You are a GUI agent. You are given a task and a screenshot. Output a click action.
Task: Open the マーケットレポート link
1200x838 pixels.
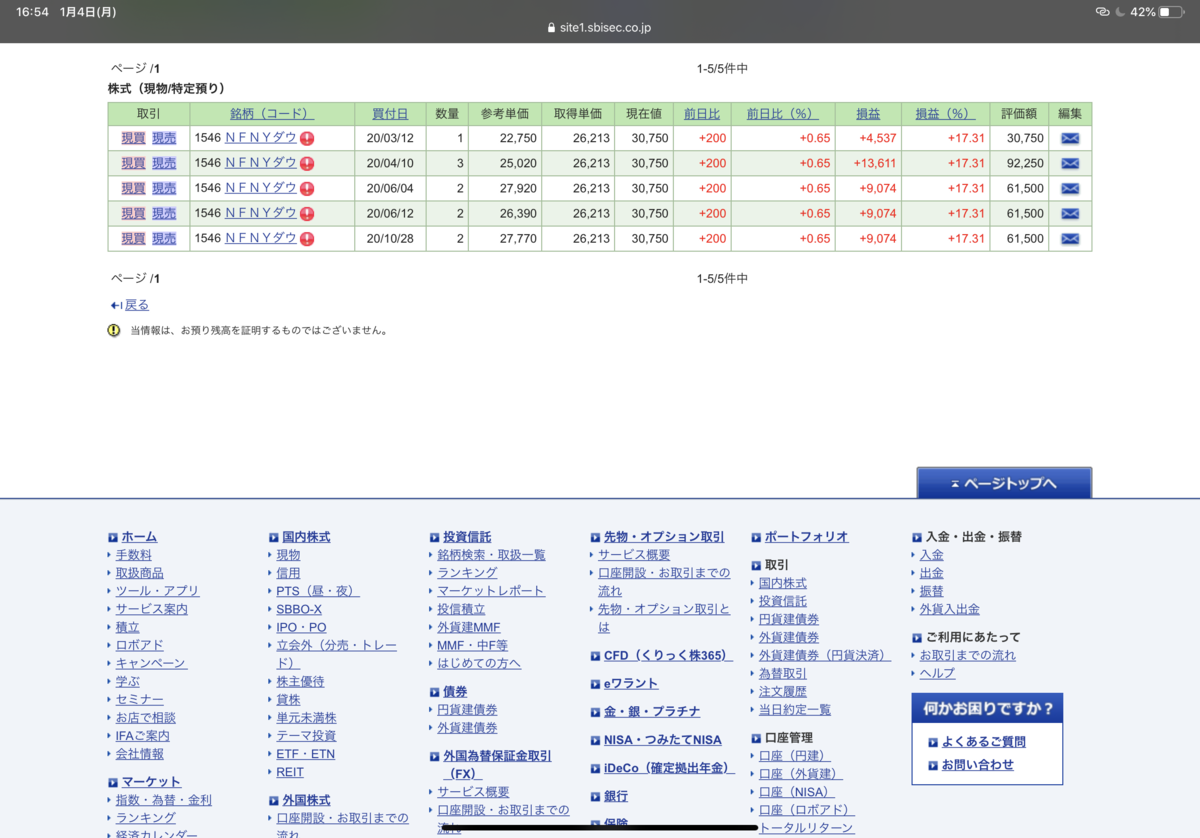(491, 591)
